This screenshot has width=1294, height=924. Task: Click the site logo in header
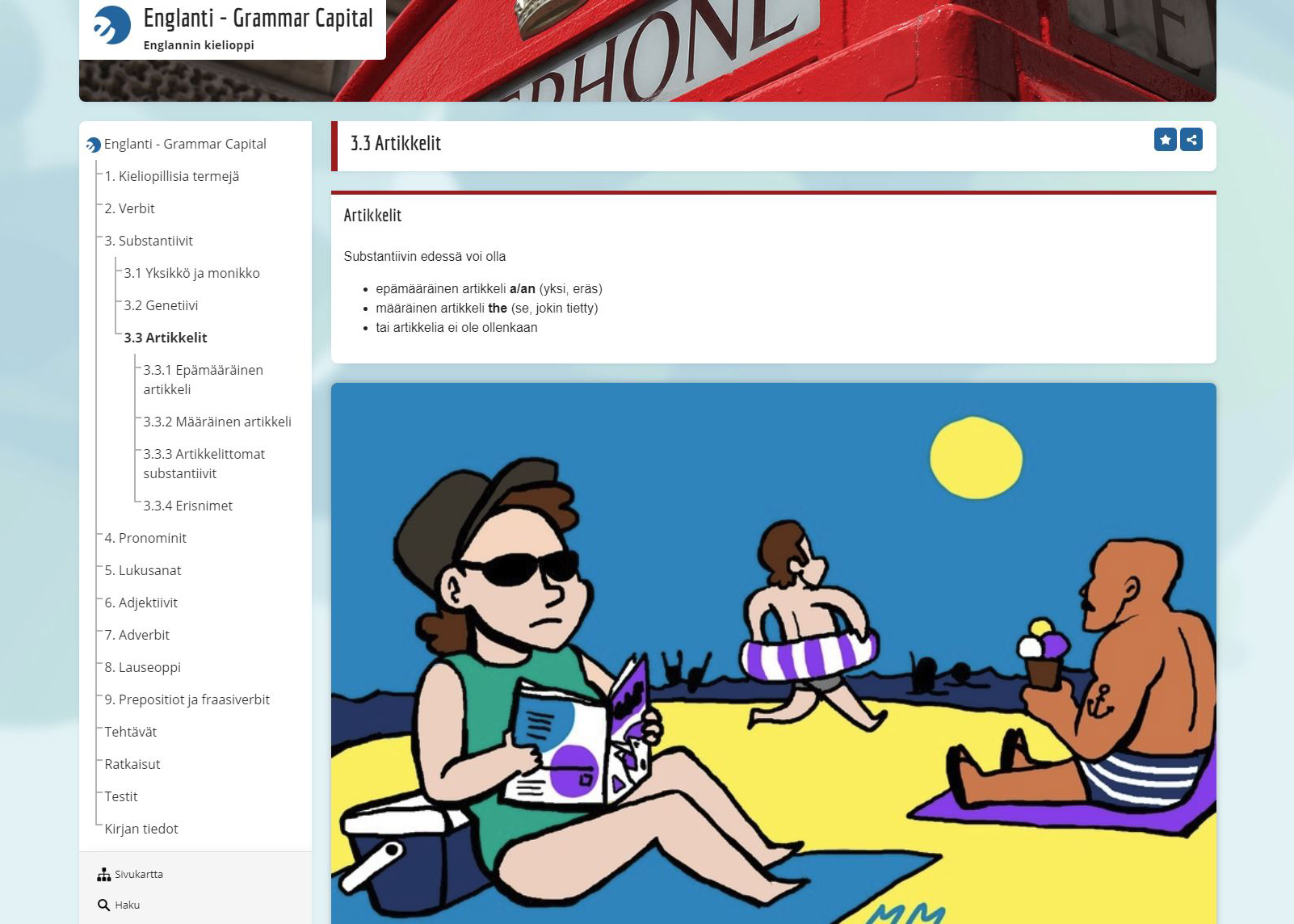tap(112, 25)
